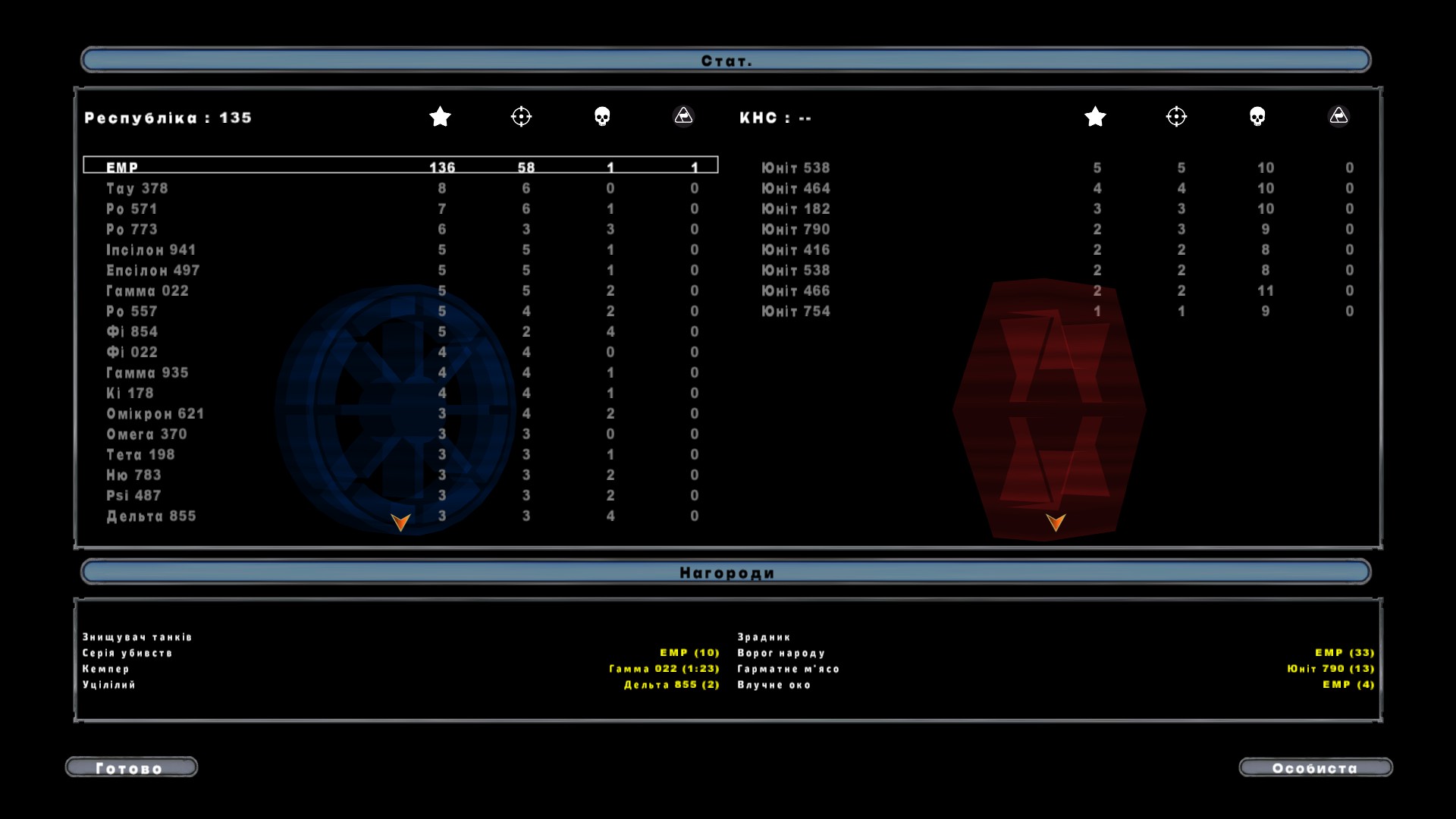Click award winner Юніт 790 (13)

point(1331,668)
